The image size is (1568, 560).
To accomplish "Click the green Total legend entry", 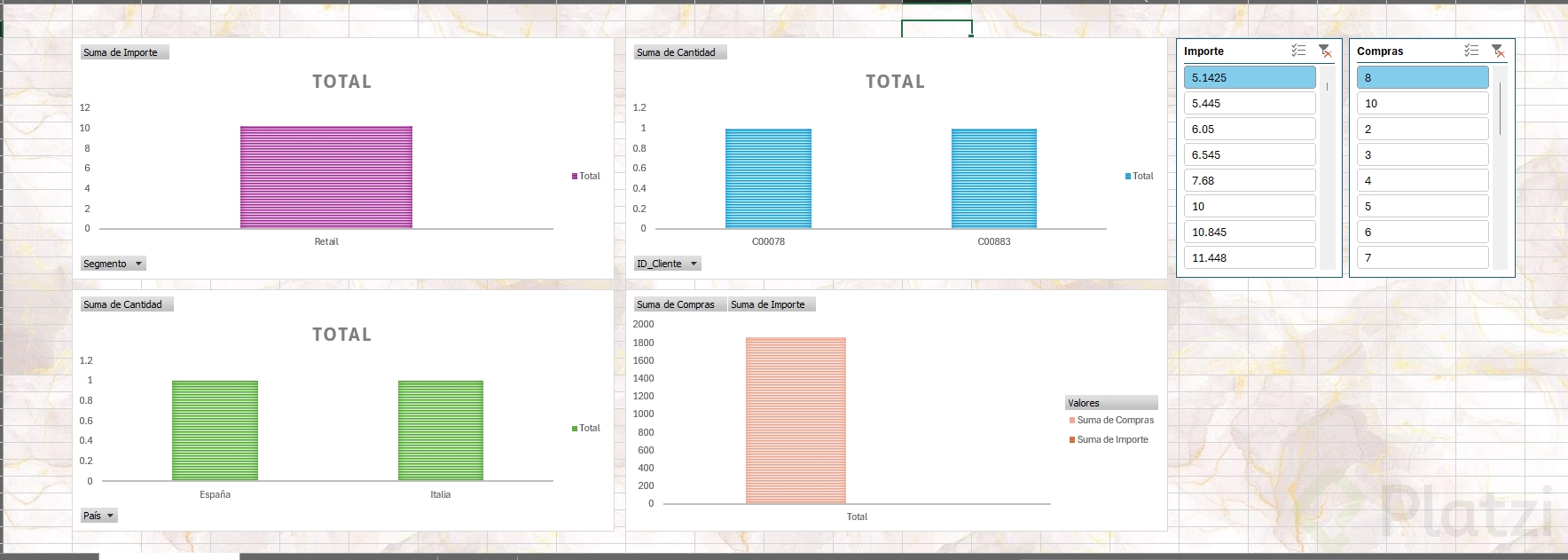I will (586, 429).
